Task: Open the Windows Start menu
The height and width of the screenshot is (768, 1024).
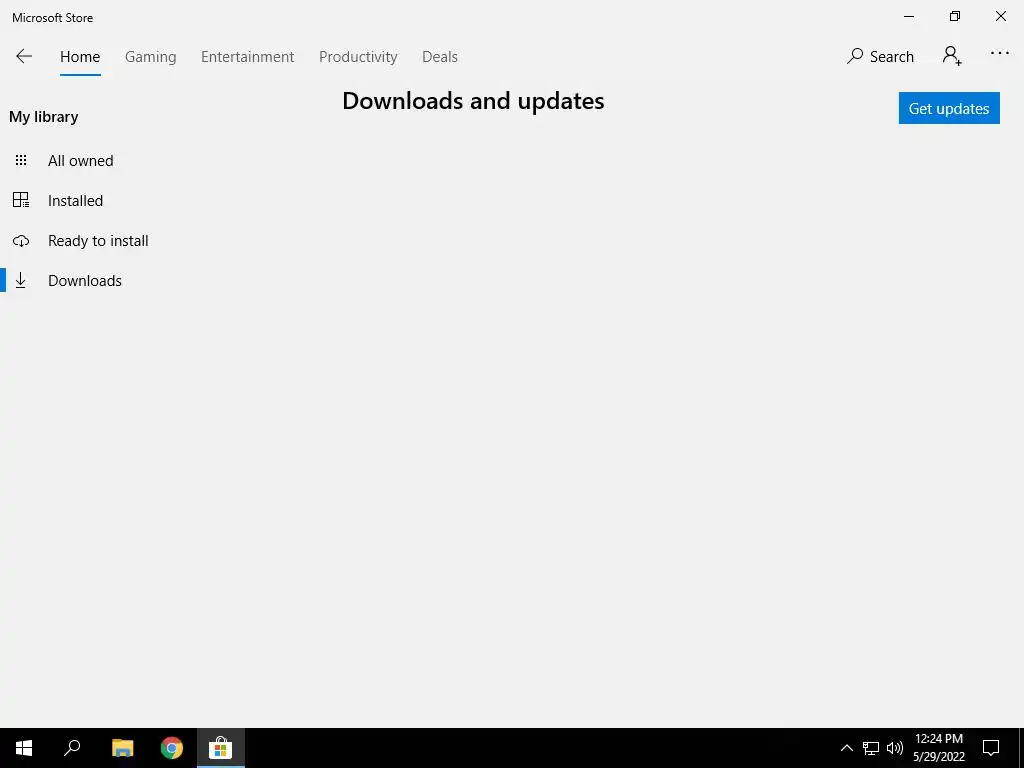Action: [x=24, y=748]
